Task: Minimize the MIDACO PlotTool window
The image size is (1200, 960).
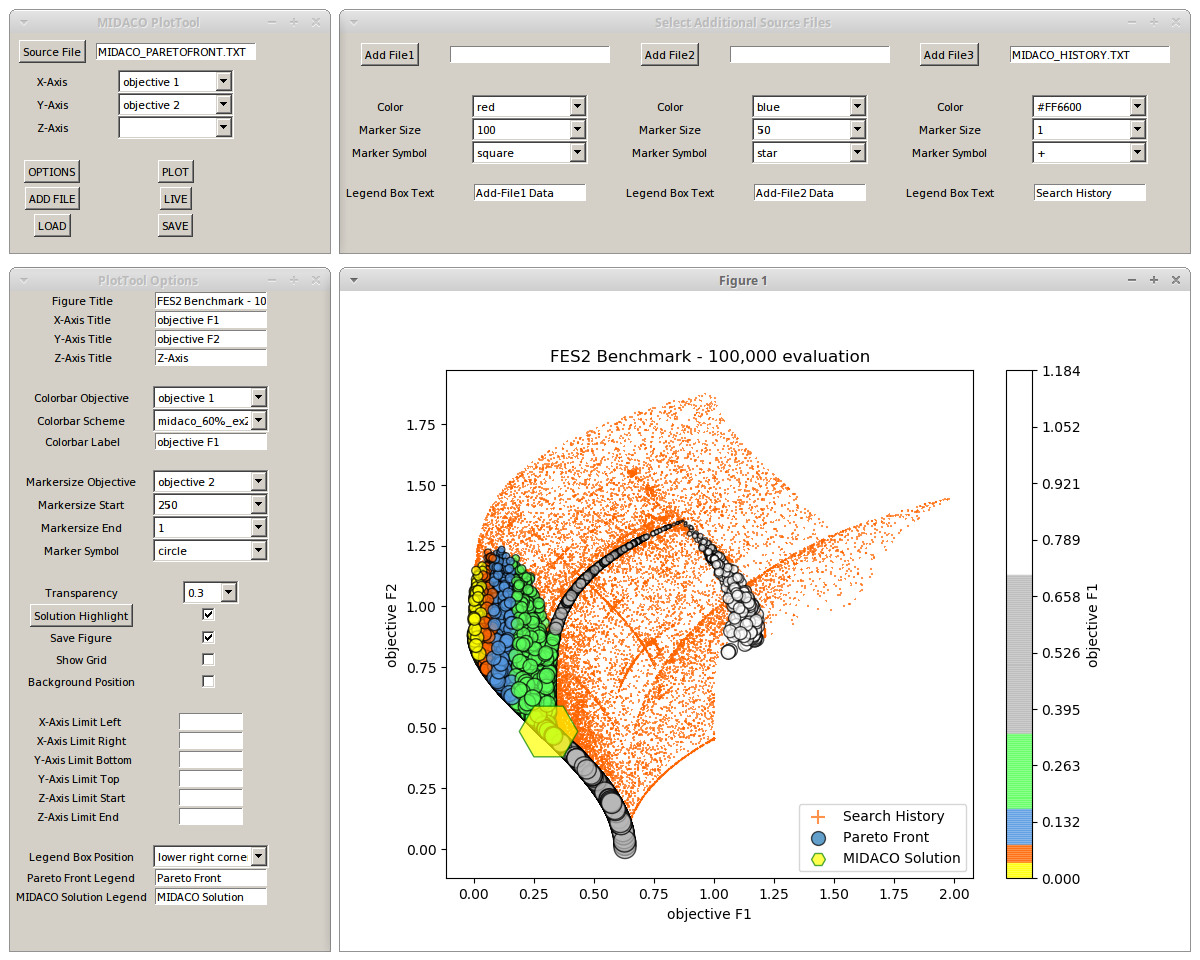Action: pyautogui.click(x=271, y=22)
